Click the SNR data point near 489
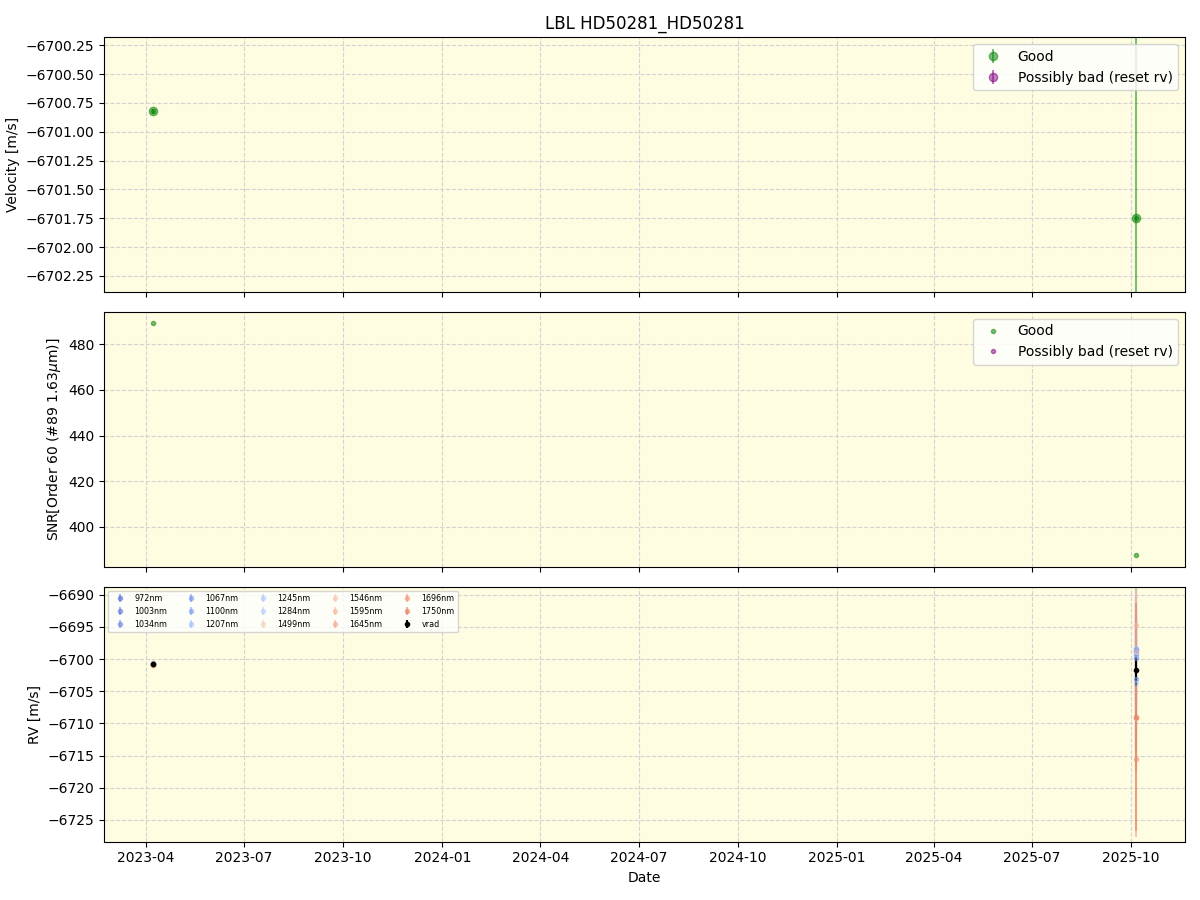 point(153,323)
